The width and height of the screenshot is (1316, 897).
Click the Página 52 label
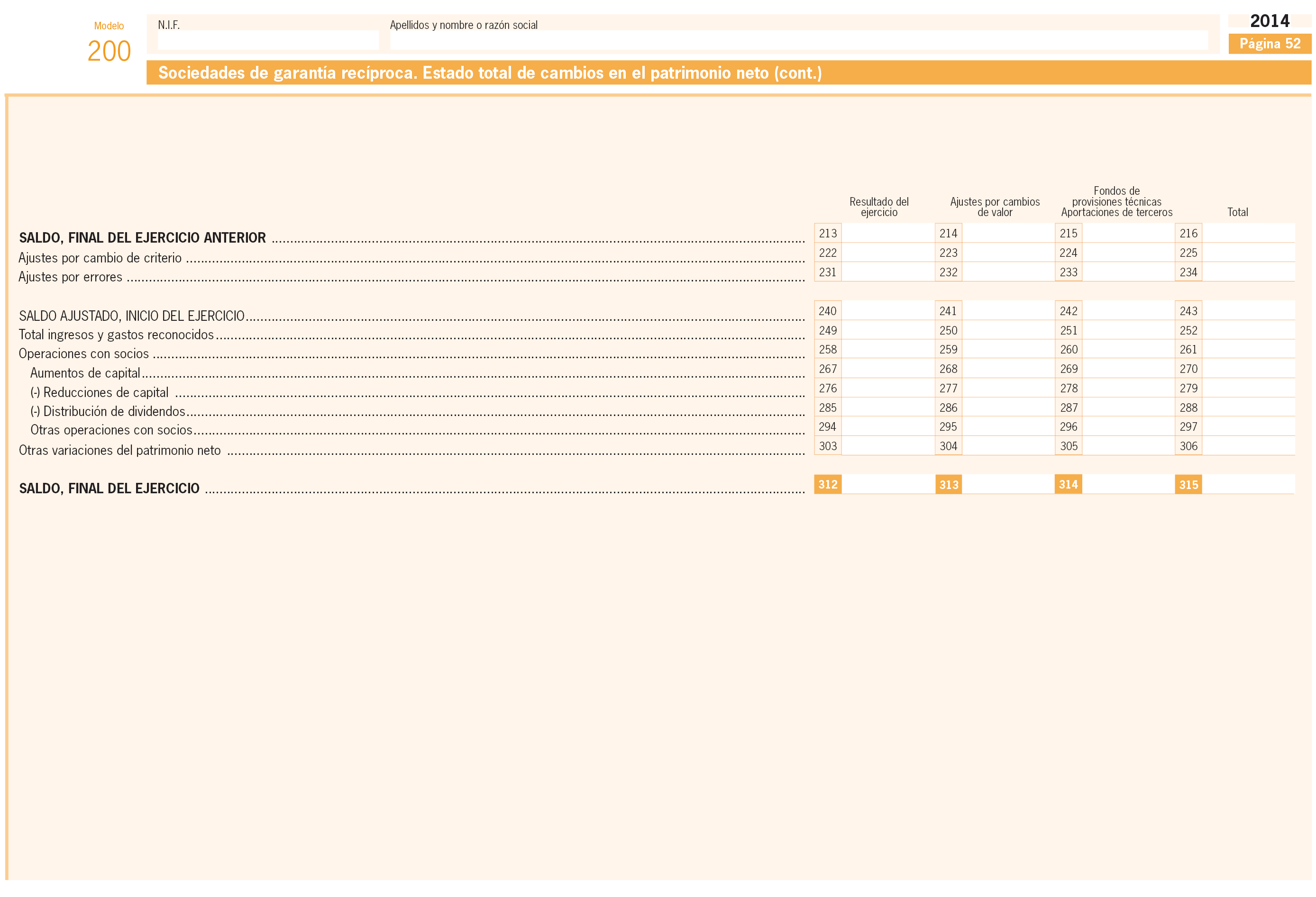coord(1270,44)
